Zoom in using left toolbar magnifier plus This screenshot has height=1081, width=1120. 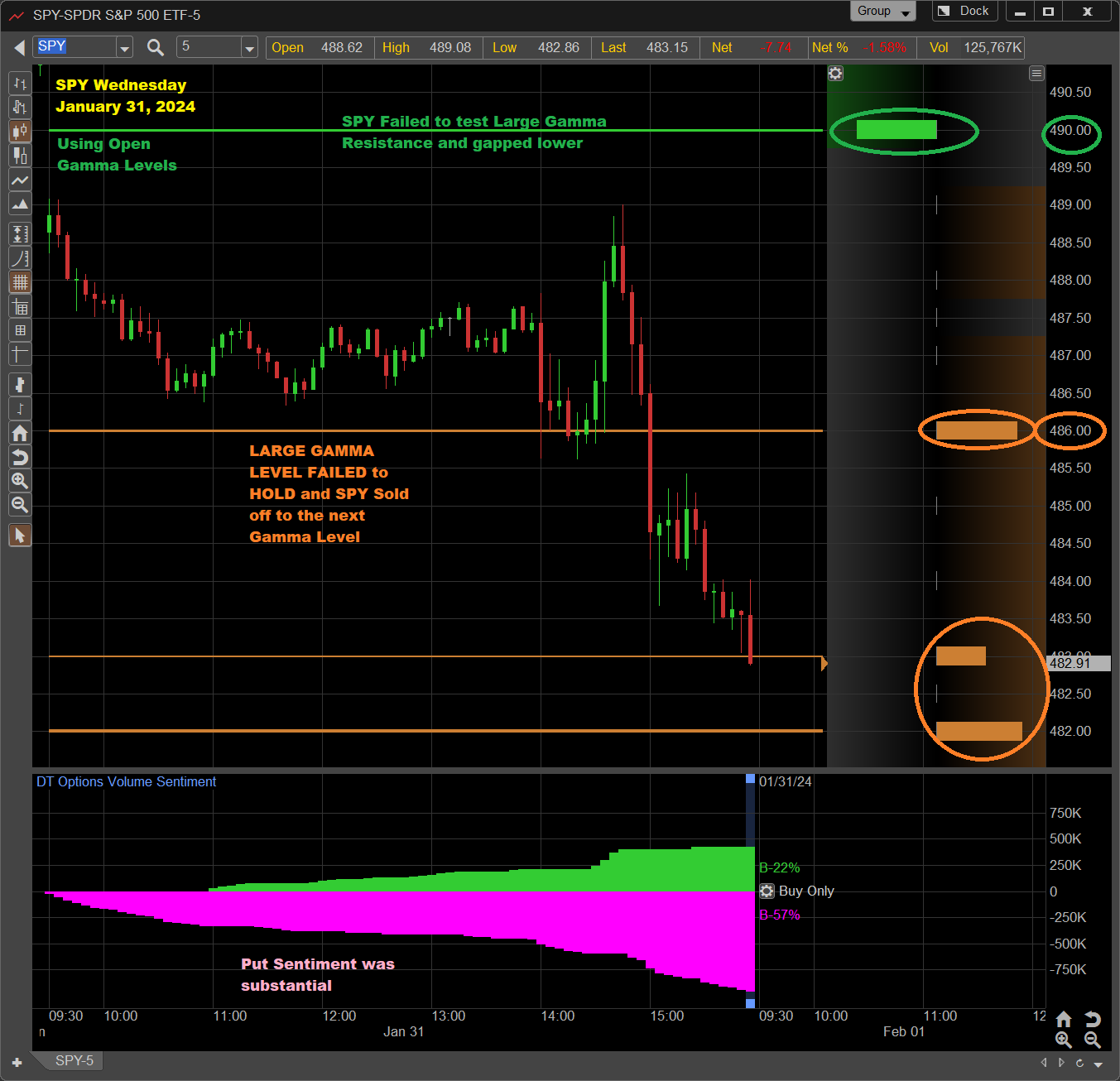[20, 481]
